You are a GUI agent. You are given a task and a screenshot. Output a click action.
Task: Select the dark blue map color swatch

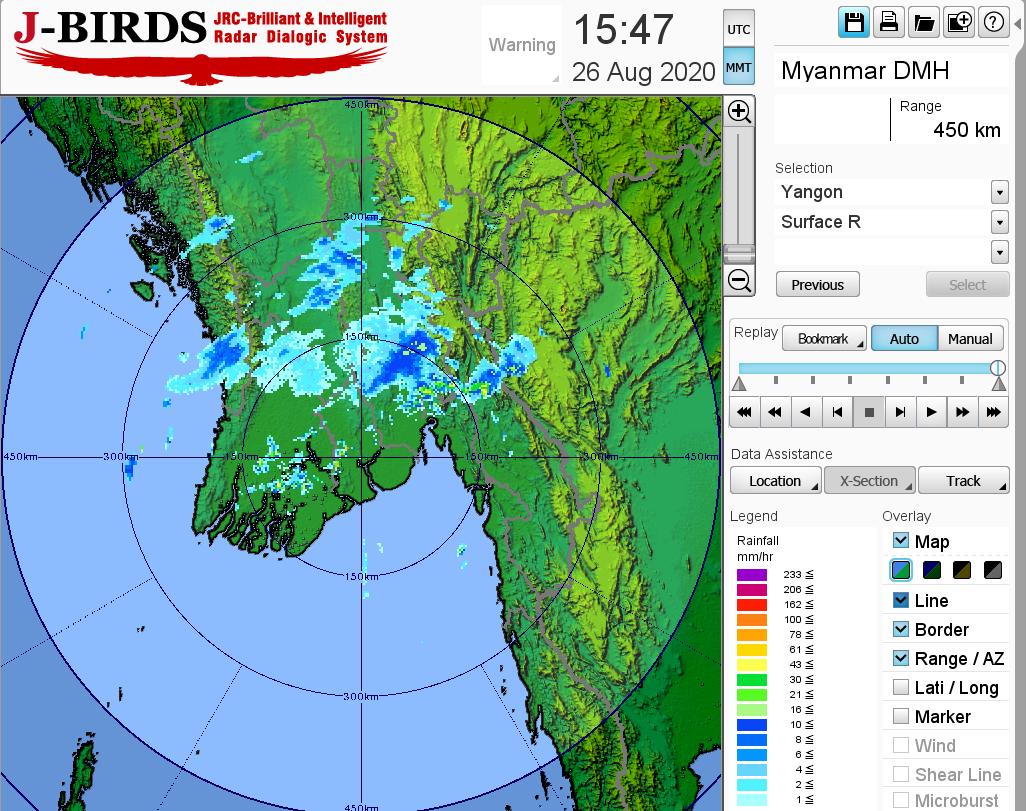[x=932, y=571]
